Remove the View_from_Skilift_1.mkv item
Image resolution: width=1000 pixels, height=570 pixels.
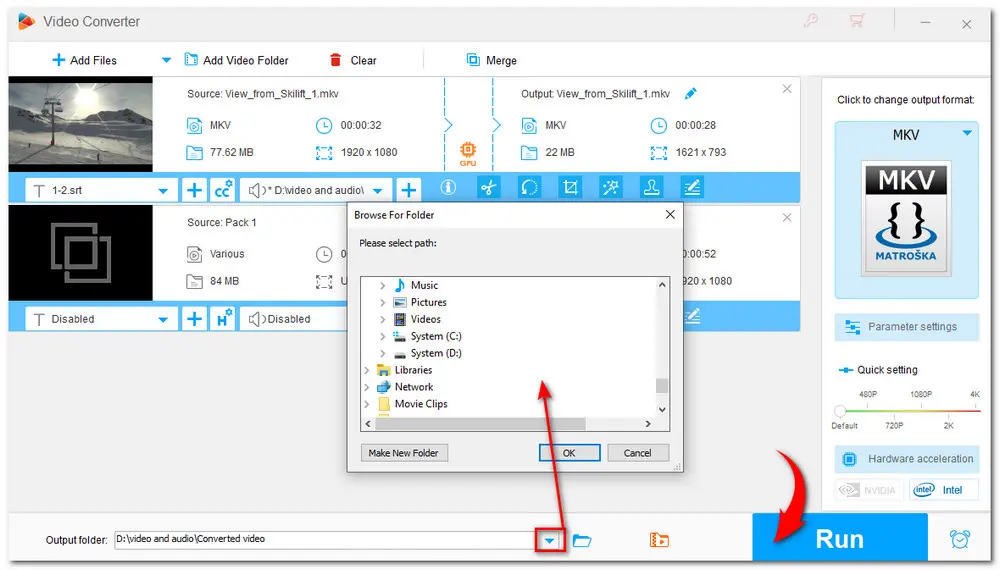pyautogui.click(x=787, y=89)
